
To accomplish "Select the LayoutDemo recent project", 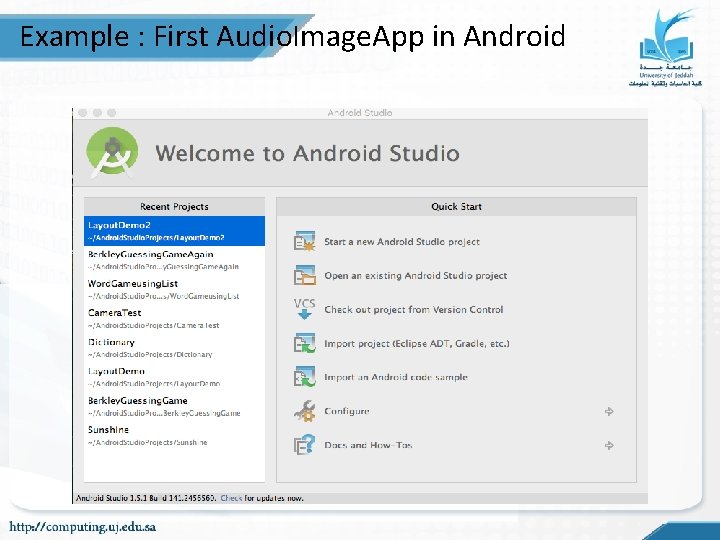I will (174, 377).
